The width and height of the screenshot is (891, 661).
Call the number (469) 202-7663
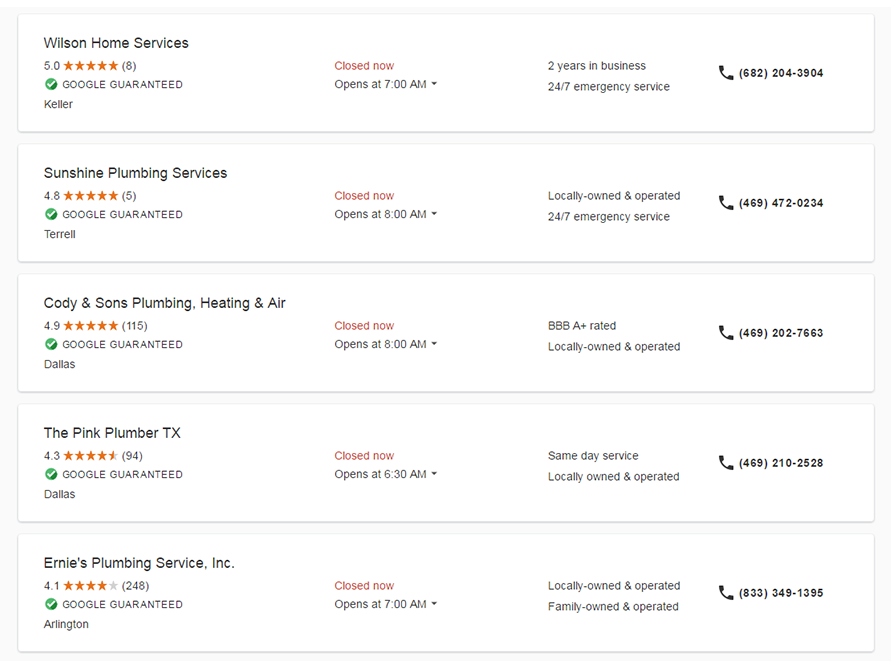(781, 333)
